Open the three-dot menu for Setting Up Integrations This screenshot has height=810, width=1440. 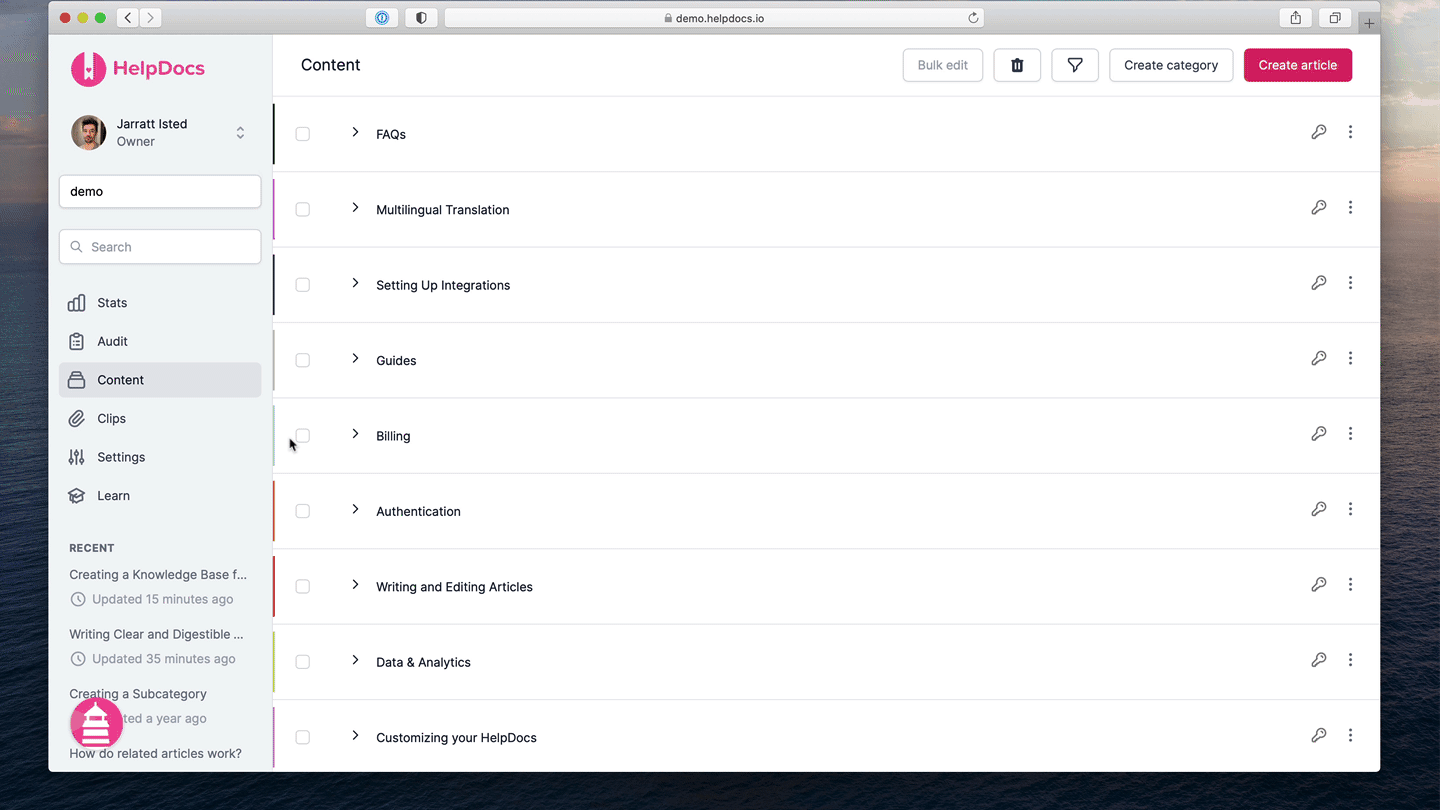pos(1350,283)
